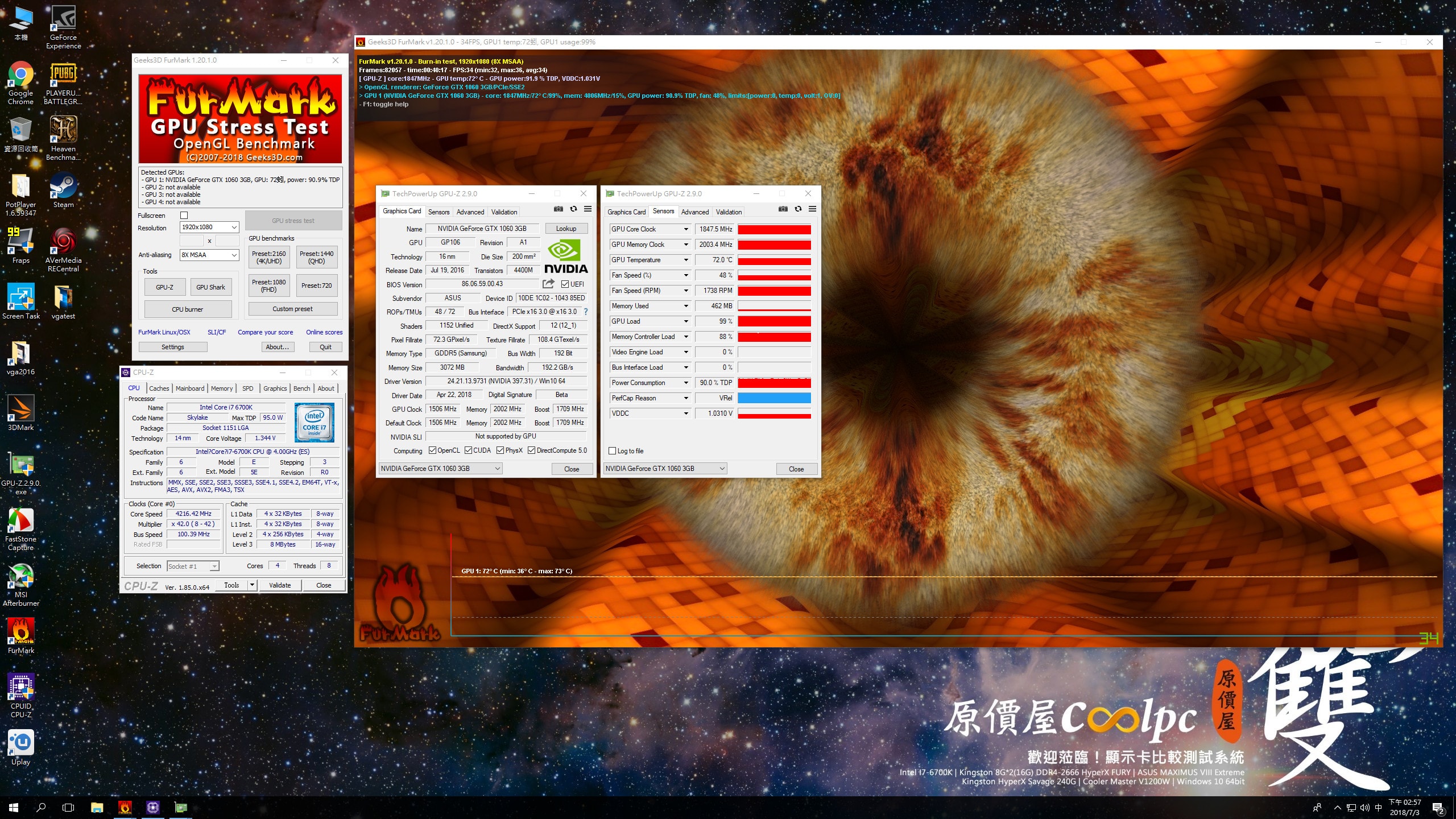Open hamburger menu in GPU-Z Graphics Card window
1456x819 pixels.
[588, 209]
